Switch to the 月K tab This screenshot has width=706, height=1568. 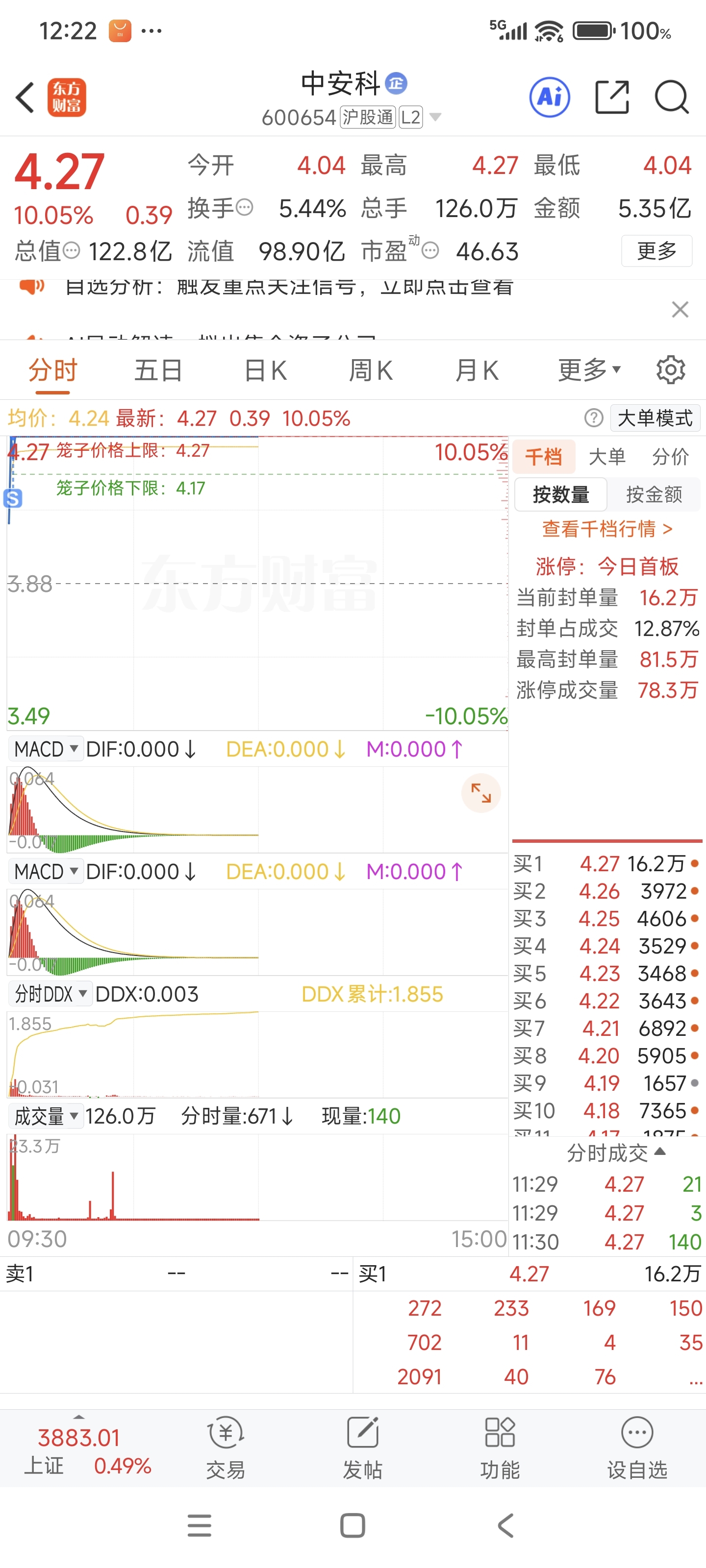pyautogui.click(x=477, y=370)
